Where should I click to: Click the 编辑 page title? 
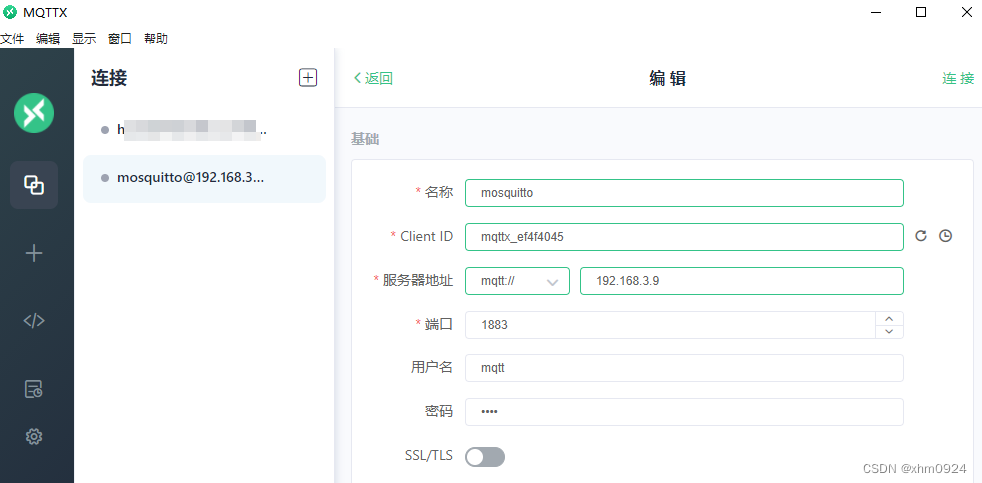point(667,78)
